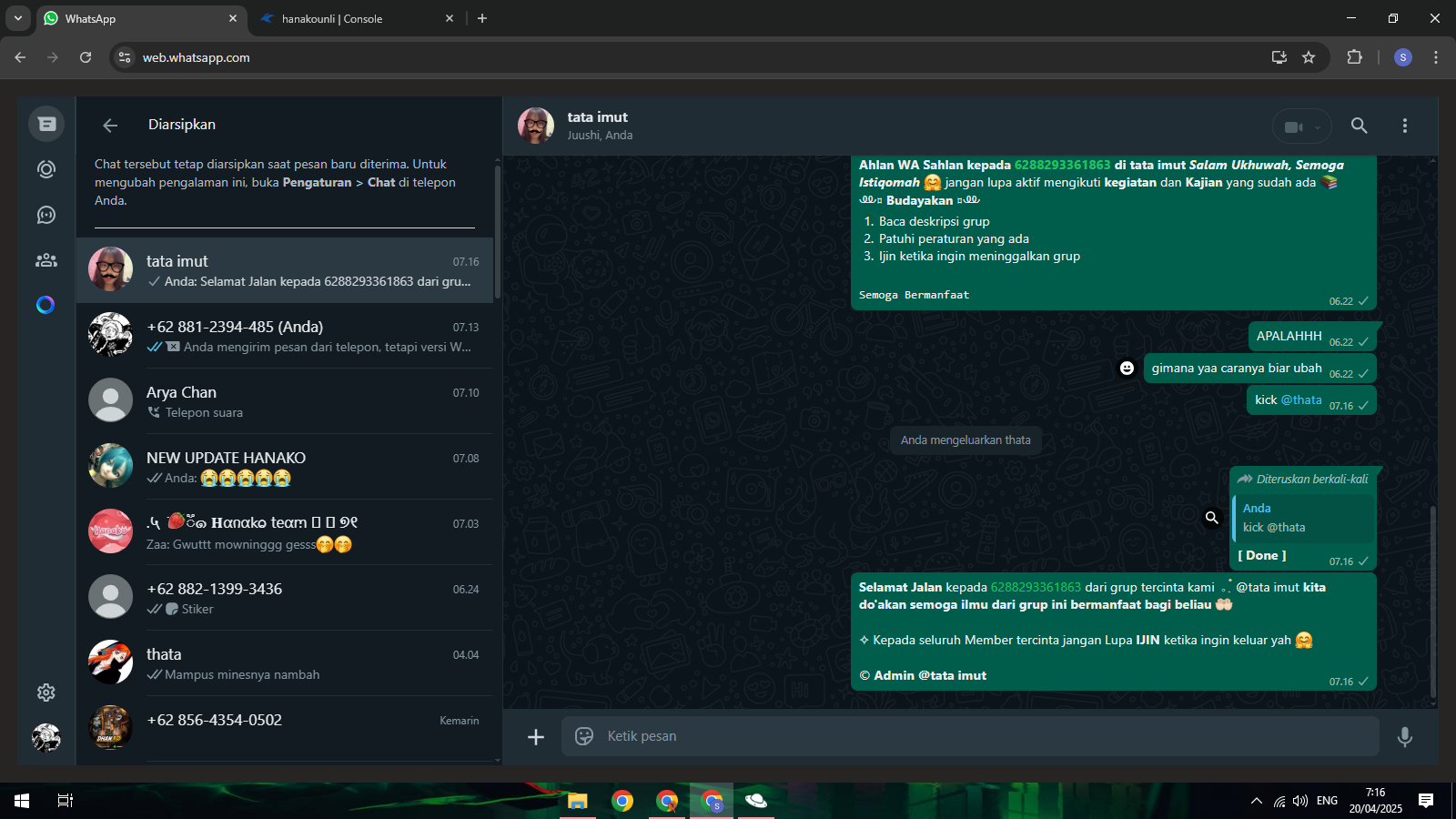Show hidden system tray icons

click(1256, 801)
